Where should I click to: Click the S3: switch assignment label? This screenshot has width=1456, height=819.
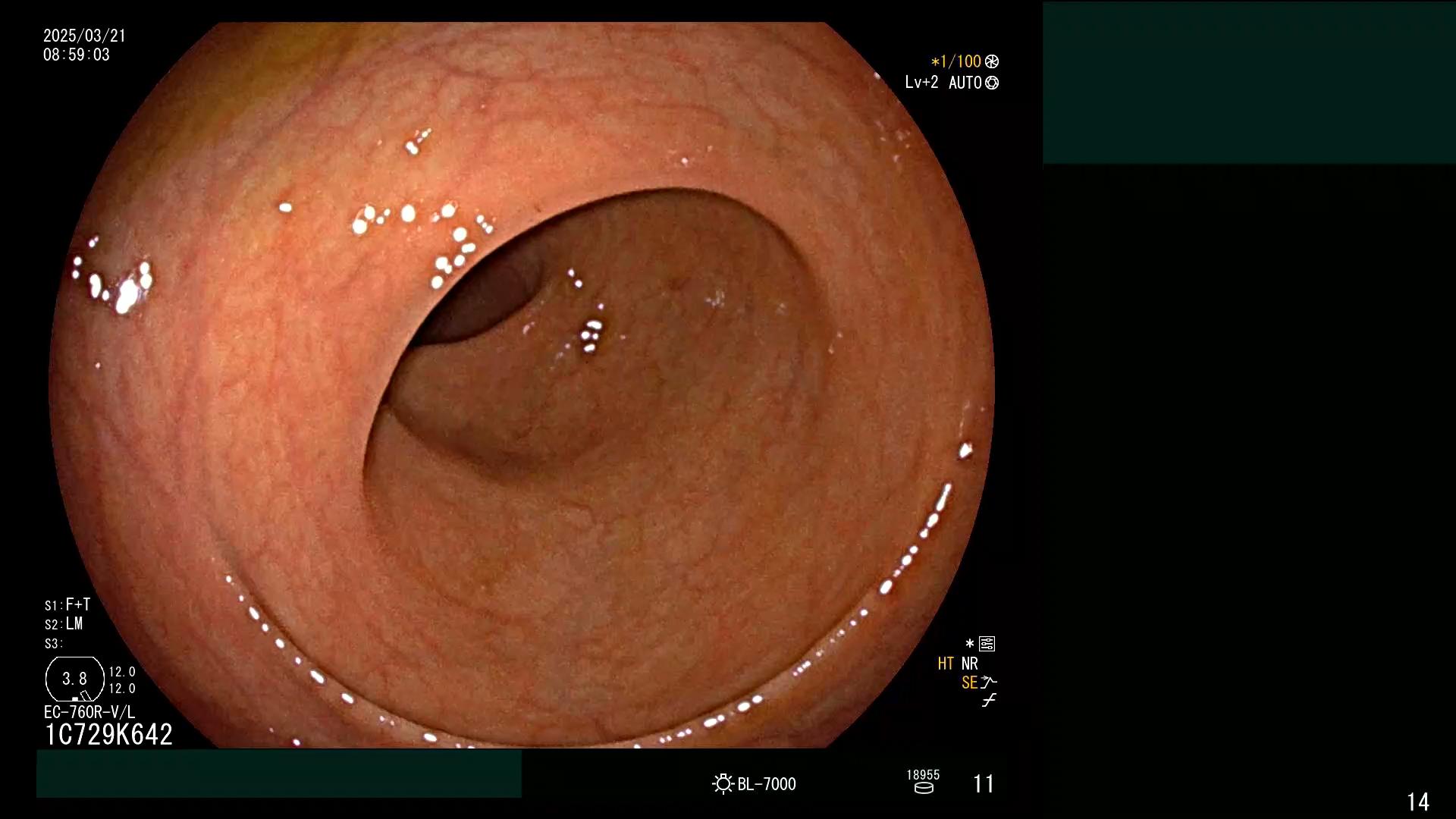tap(53, 644)
